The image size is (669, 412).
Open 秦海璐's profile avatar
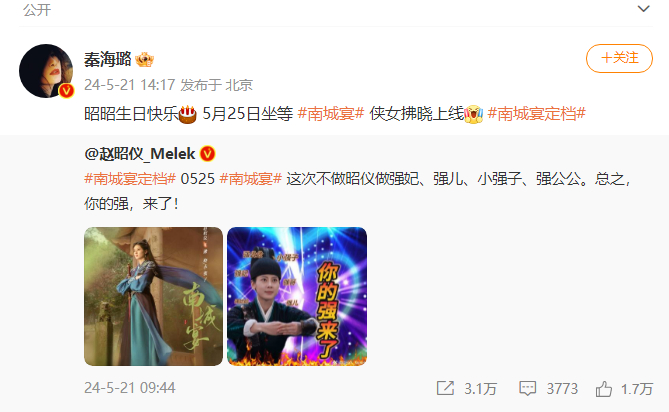point(46,71)
